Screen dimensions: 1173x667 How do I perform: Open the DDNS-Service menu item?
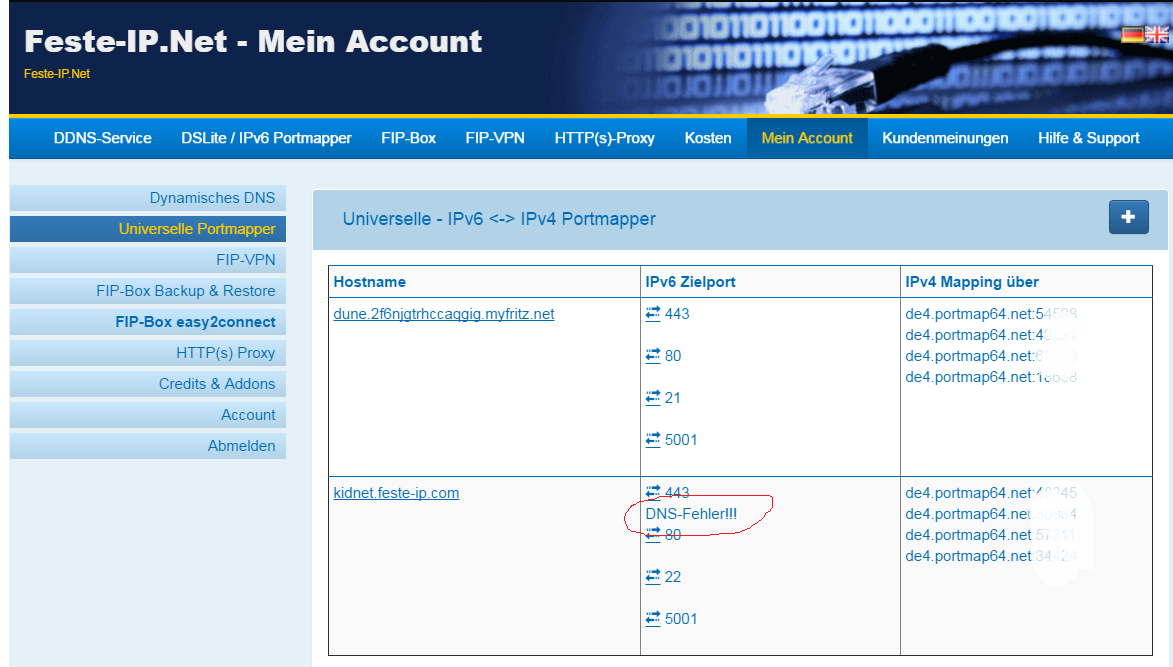pyautogui.click(x=102, y=138)
